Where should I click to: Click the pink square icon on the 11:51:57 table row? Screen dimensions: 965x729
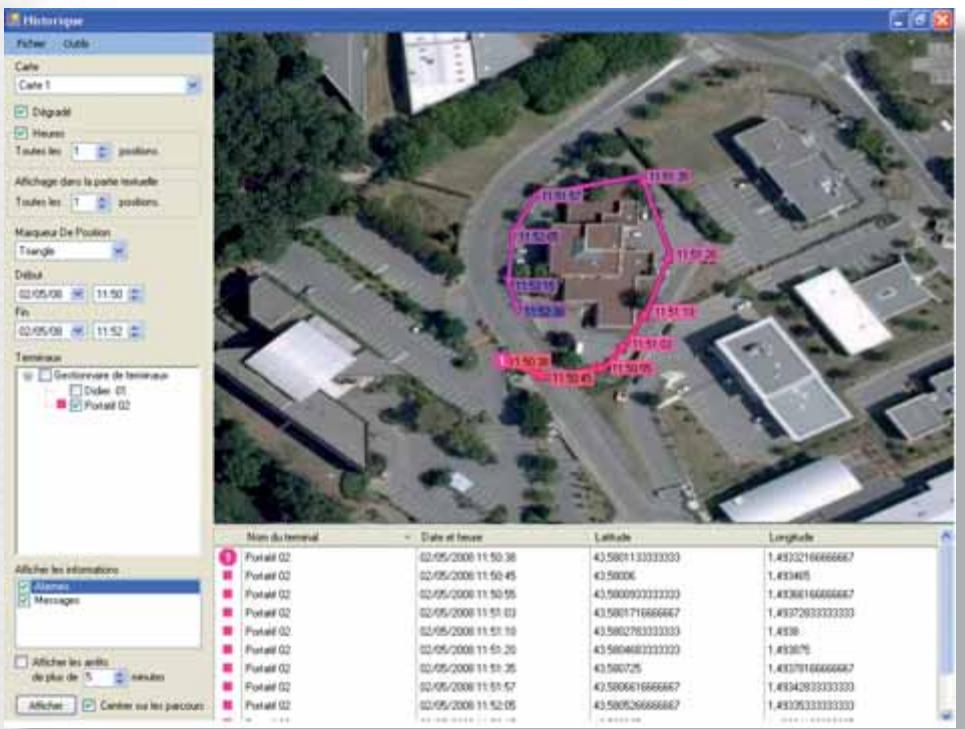coord(228,687)
